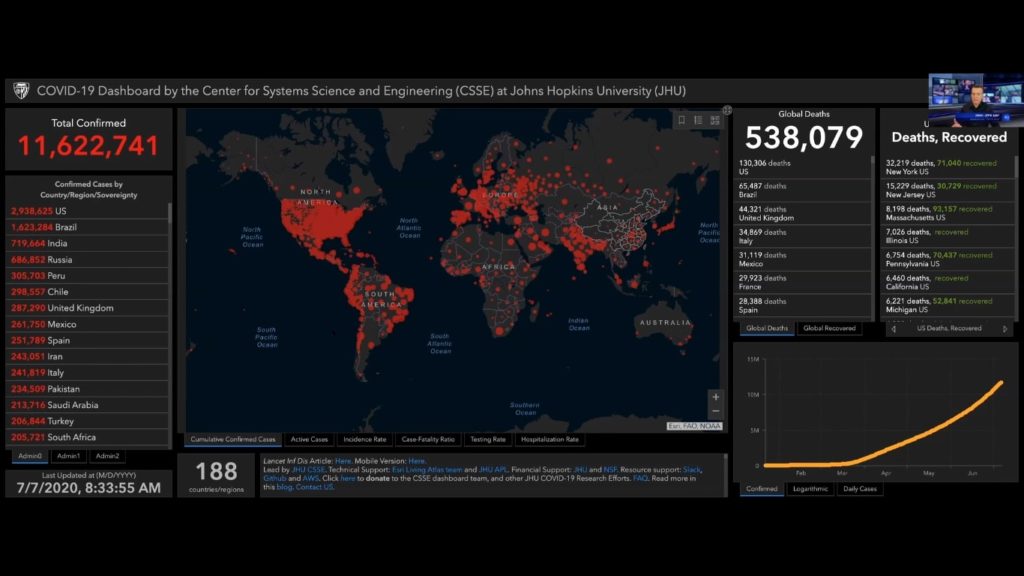Open the FAQ link

[640, 478]
